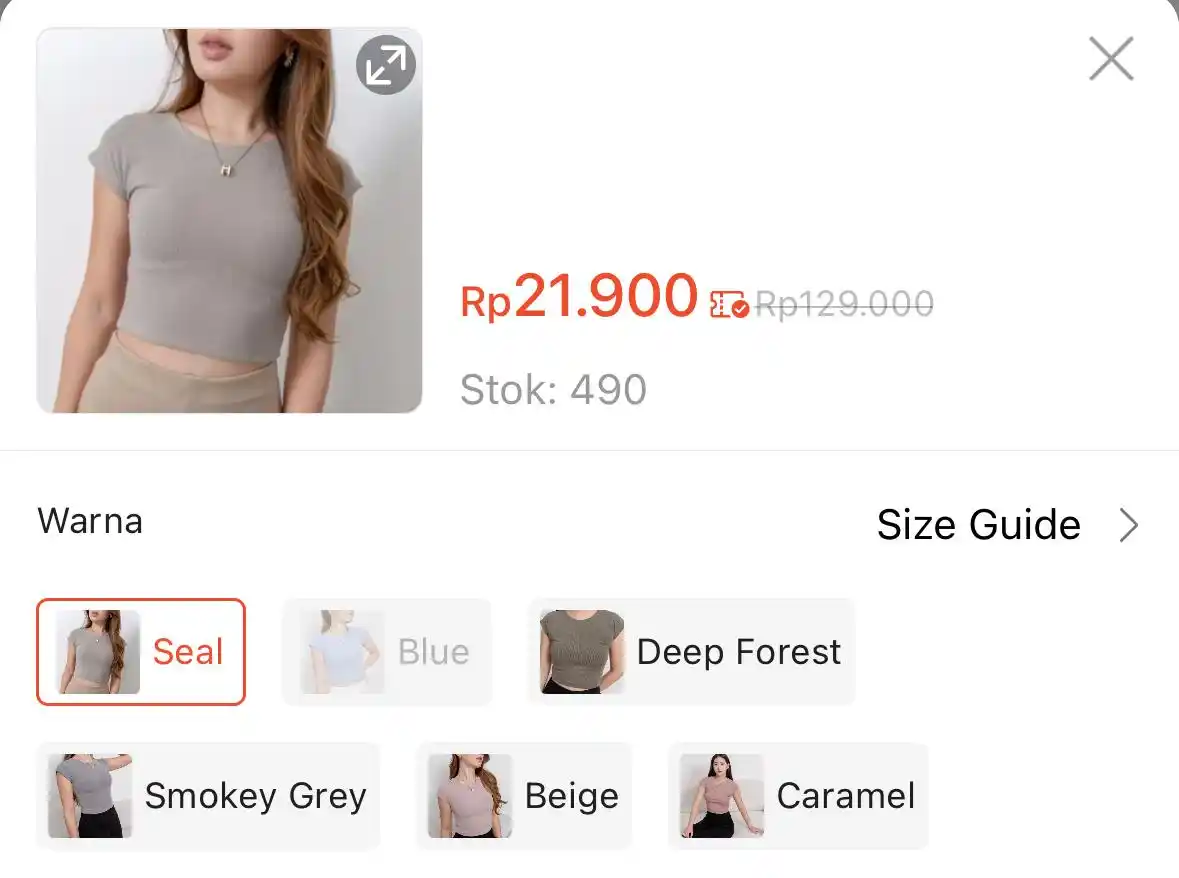The image size is (1179, 878).
Task: Select the Deep Forest color variant
Action: (690, 651)
